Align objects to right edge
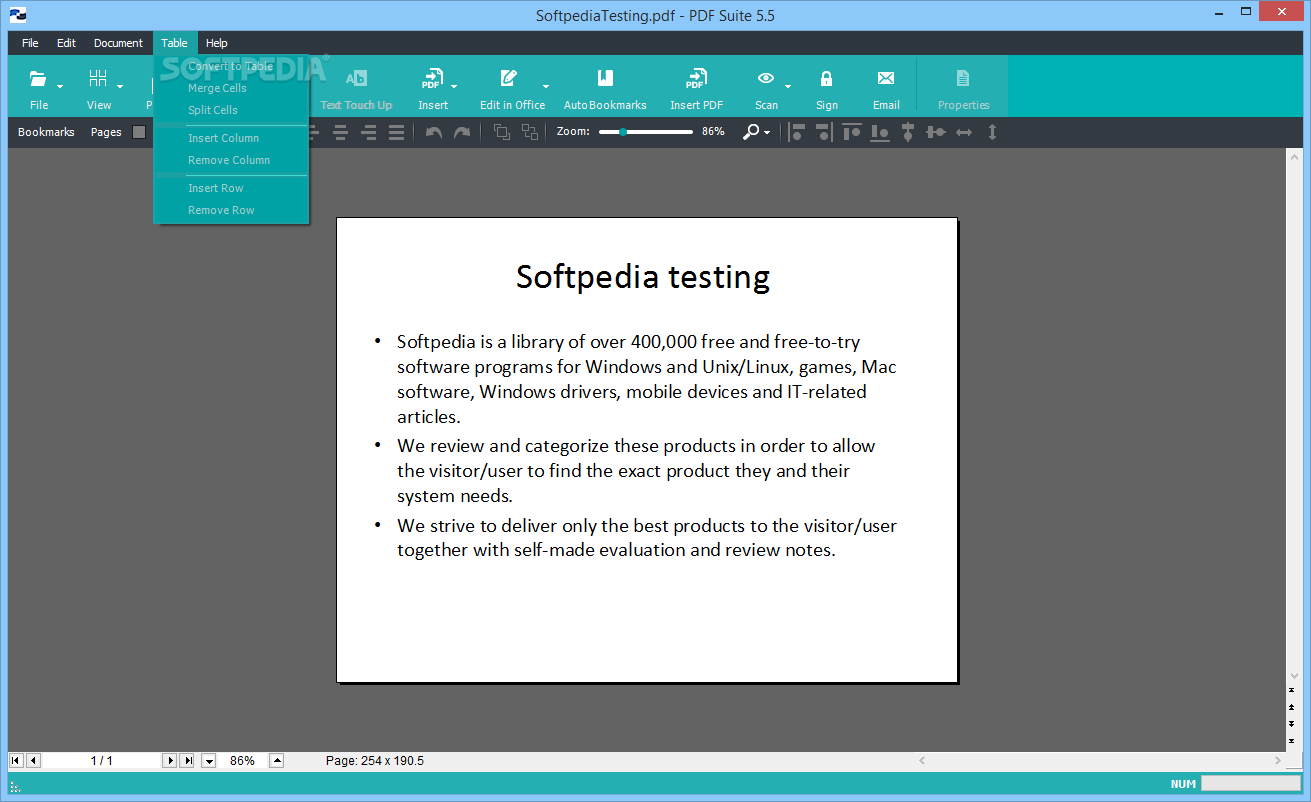Screen dimensions: 1311x802 (823, 132)
